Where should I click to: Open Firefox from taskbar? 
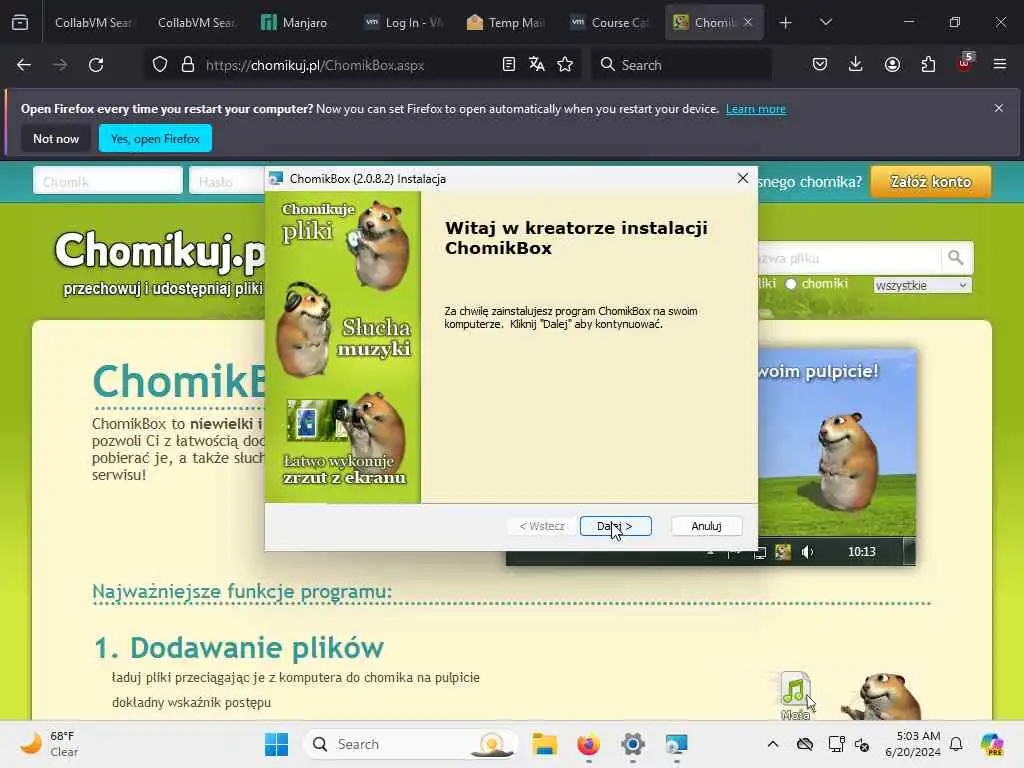pyautogui.click(x=588, y=744)
